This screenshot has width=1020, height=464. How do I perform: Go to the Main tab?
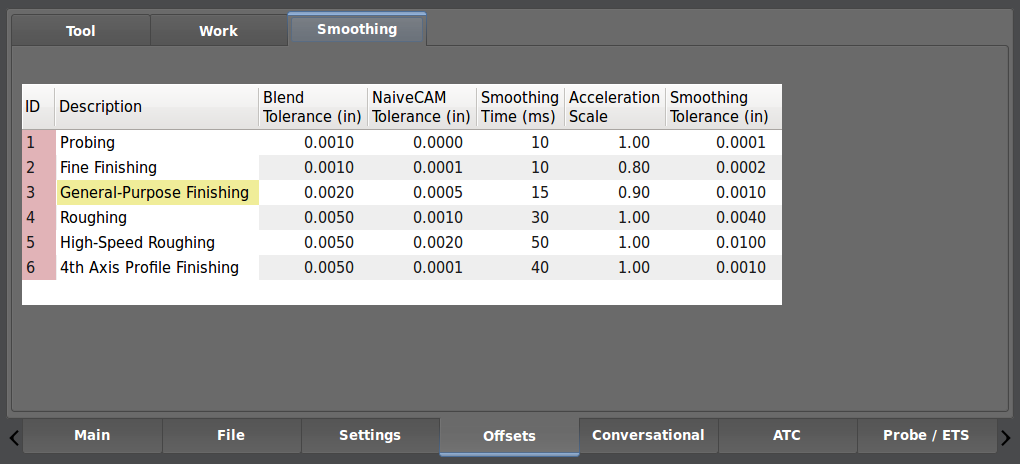coord(92,435)
